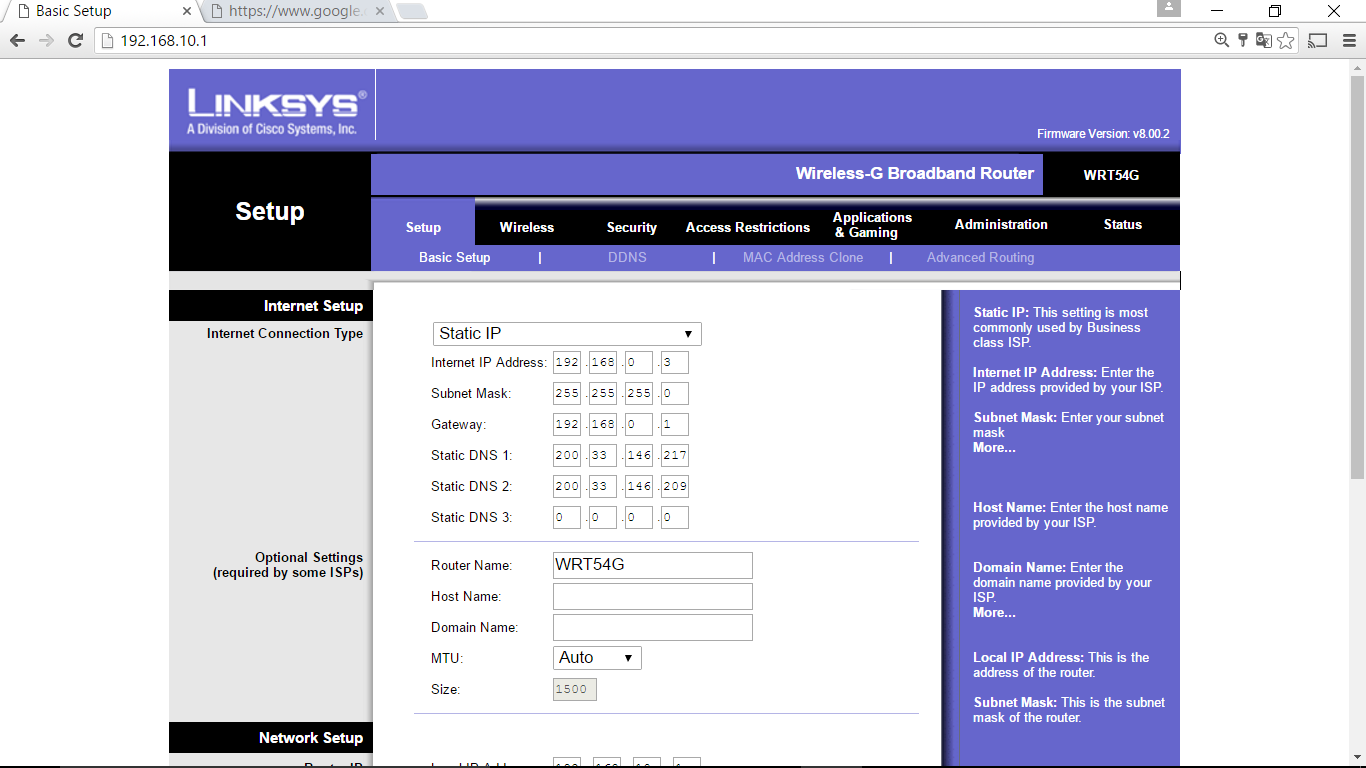Click the Router Name field
Image resolution: width=1366 pixels, height=768 pixels.
coord(652,565)
